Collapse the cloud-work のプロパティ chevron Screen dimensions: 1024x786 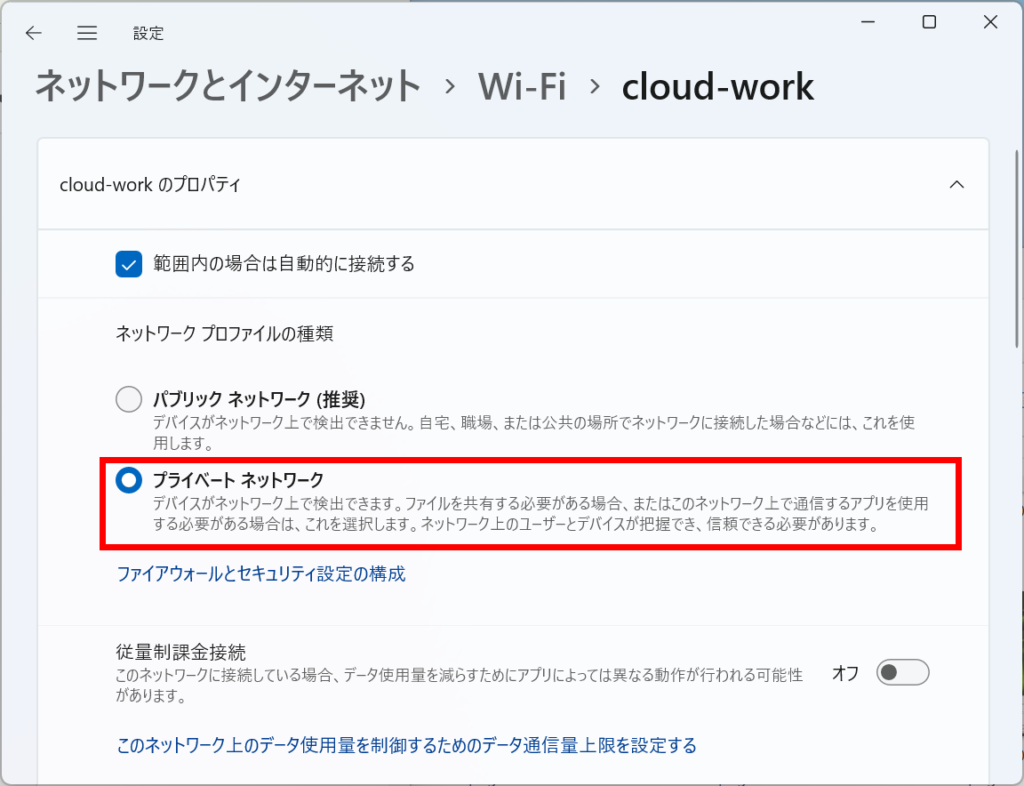(x=956, y=185)
